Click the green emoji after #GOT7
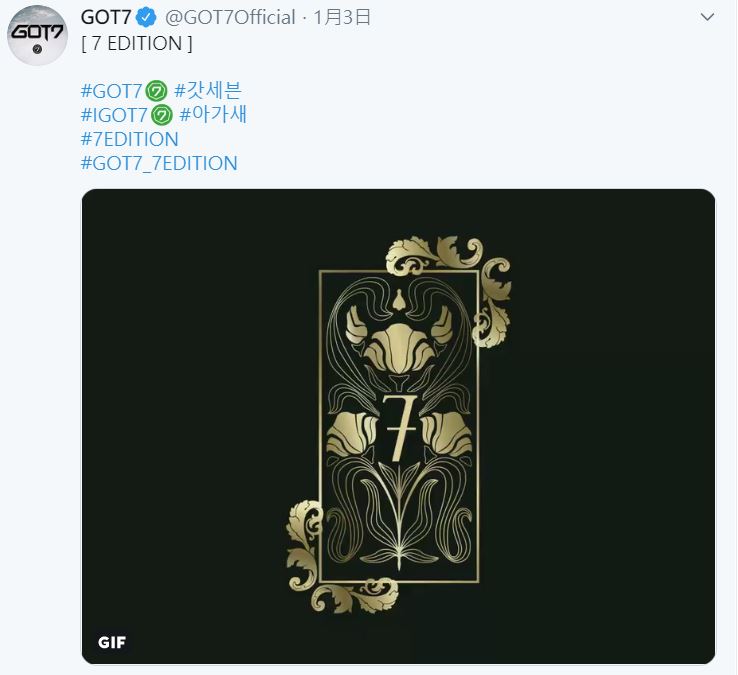738x675 pixels. pyautogui.click(x=156, y=91)
